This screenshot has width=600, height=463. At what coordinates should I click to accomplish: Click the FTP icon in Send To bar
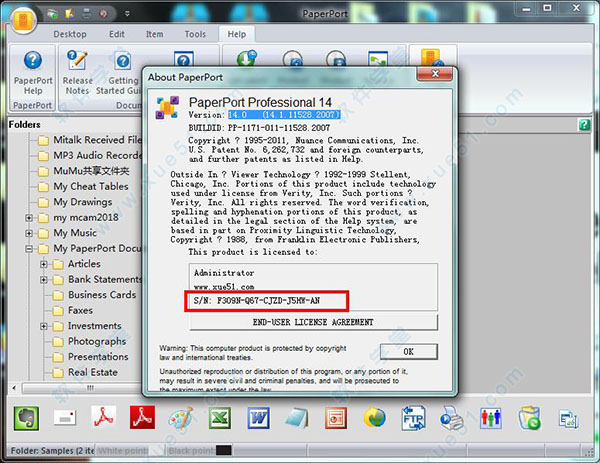(x=412, y=417)
